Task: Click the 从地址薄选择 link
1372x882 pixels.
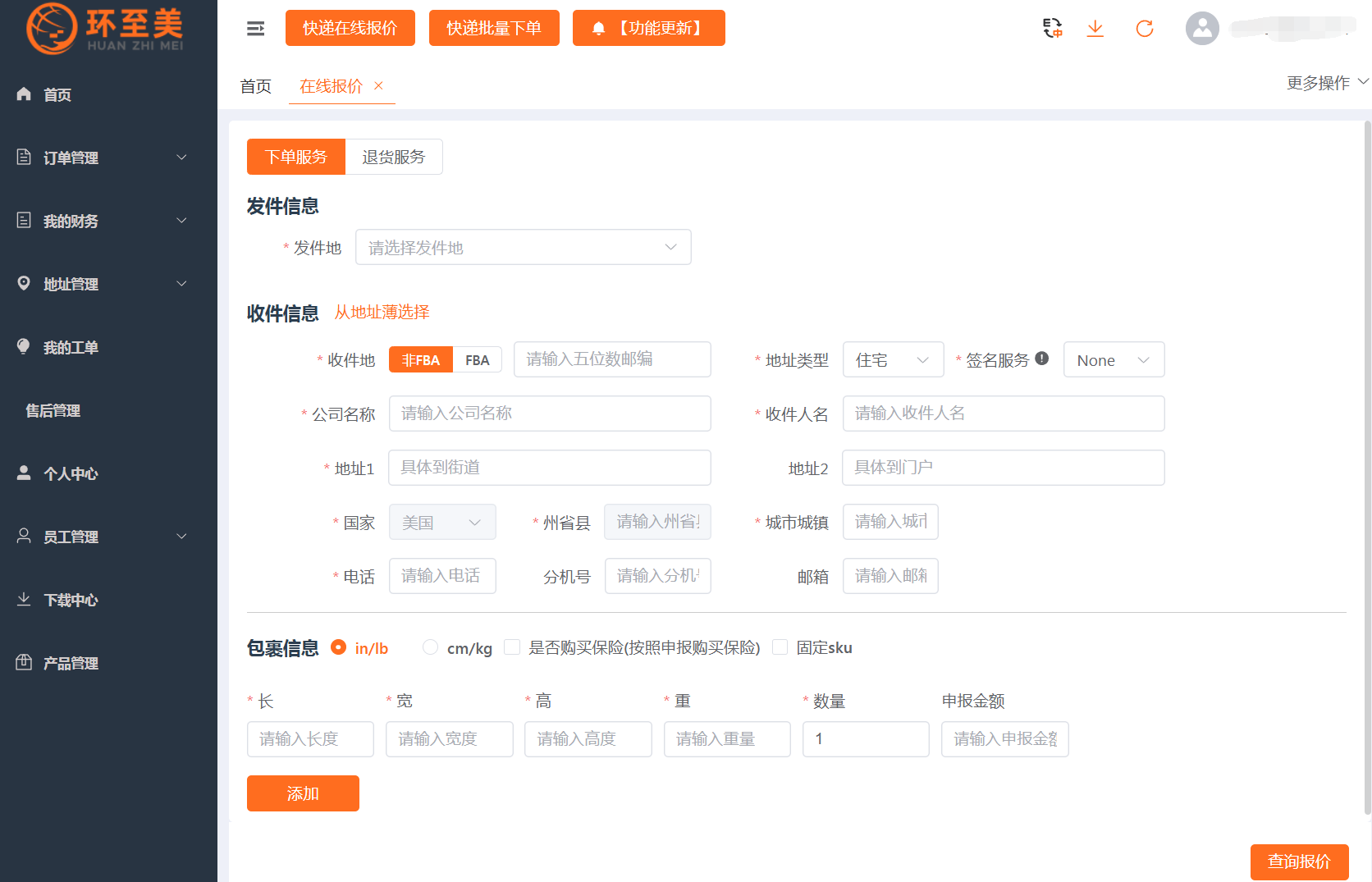Action: click(382, 312)
